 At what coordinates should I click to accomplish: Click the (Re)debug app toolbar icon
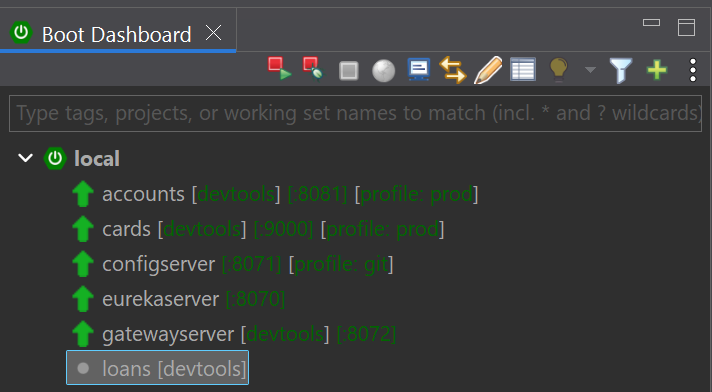(x=313, y=69)
